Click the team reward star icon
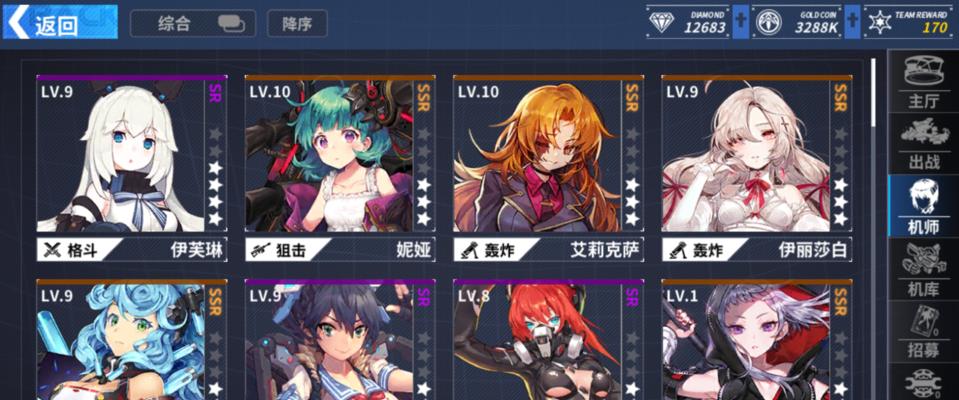This screenshot has height=400, width=959. tap(881, 23)
